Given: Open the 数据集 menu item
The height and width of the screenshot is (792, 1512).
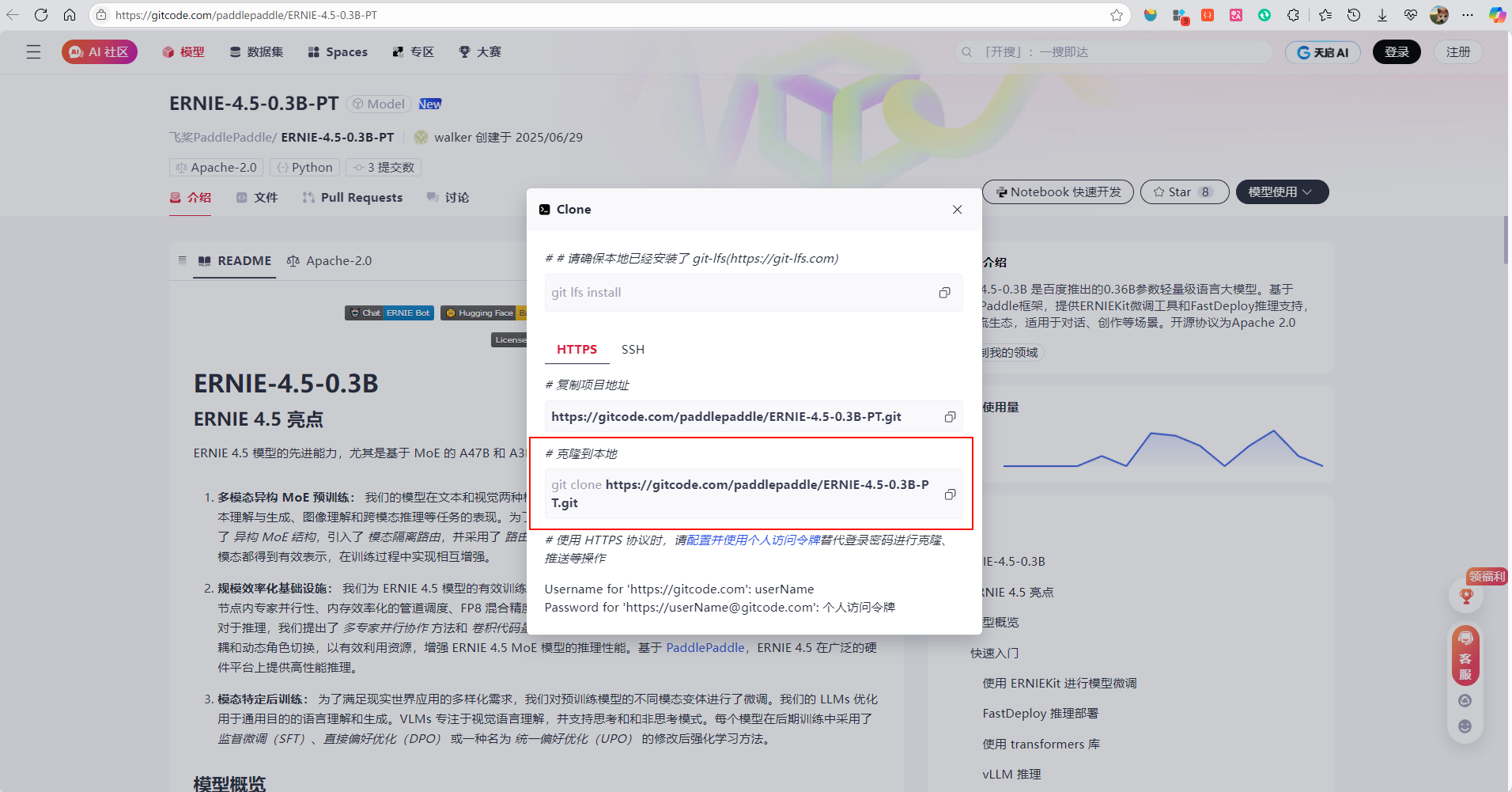Looking at the screenshot, I should pos(256,52).
